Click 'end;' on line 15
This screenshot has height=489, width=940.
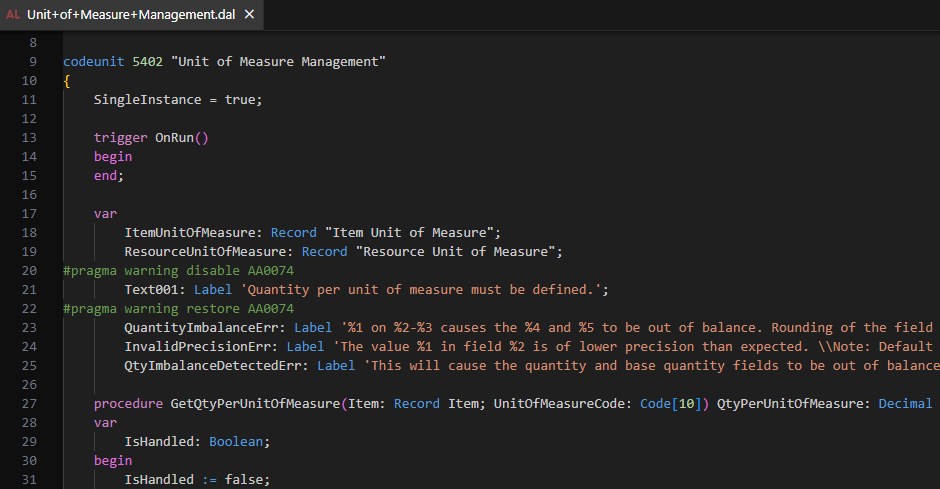click(x=109, y=176)
